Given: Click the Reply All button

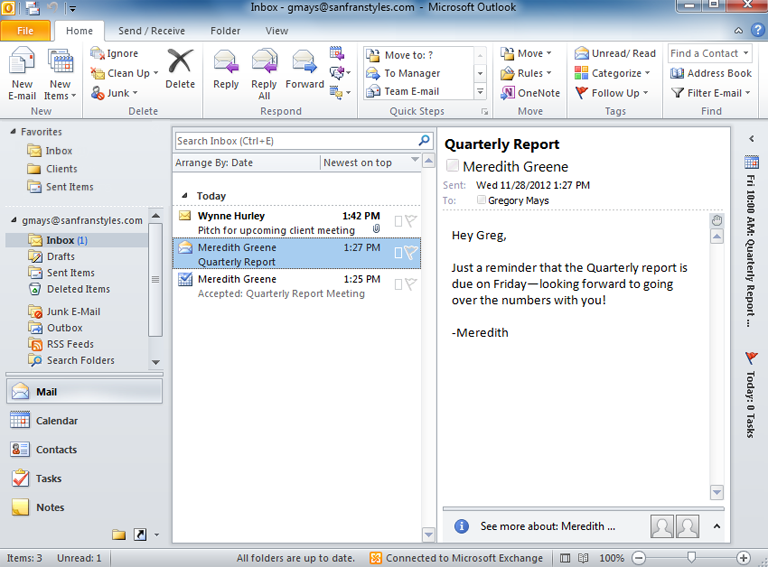Looking at the screenshot, I should pos(264,74).
